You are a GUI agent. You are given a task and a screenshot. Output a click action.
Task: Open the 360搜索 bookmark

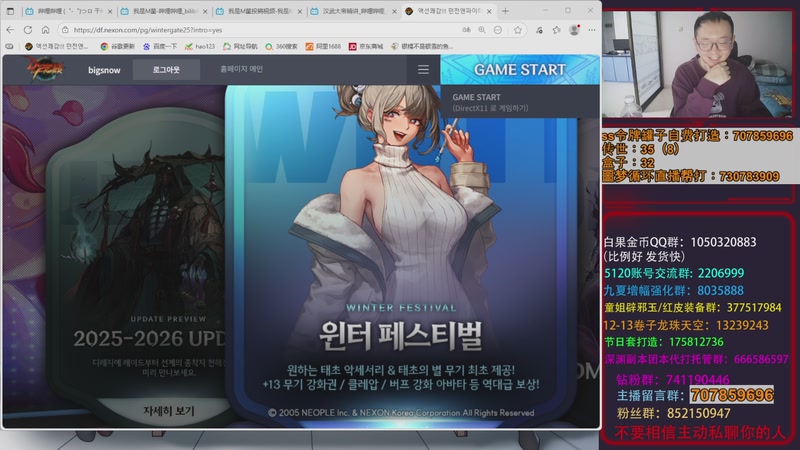(281, 46)
